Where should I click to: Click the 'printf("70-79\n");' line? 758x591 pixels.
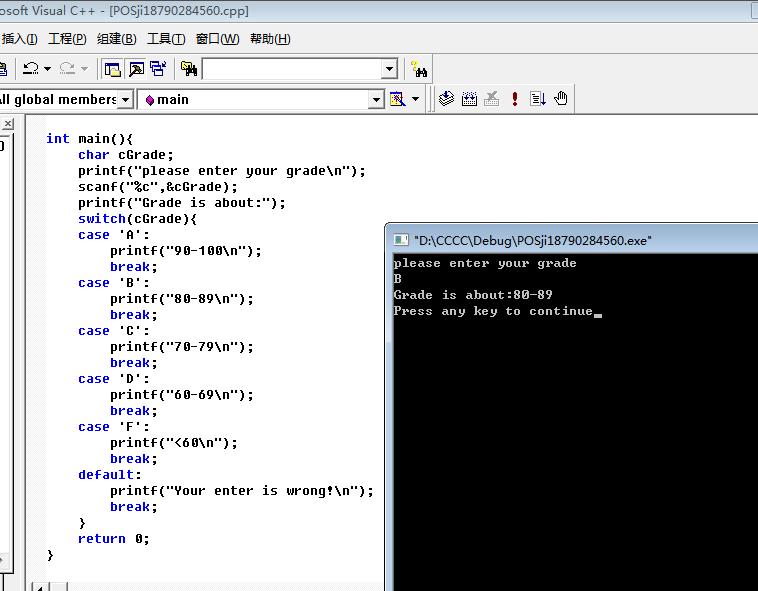click(181, 346)
